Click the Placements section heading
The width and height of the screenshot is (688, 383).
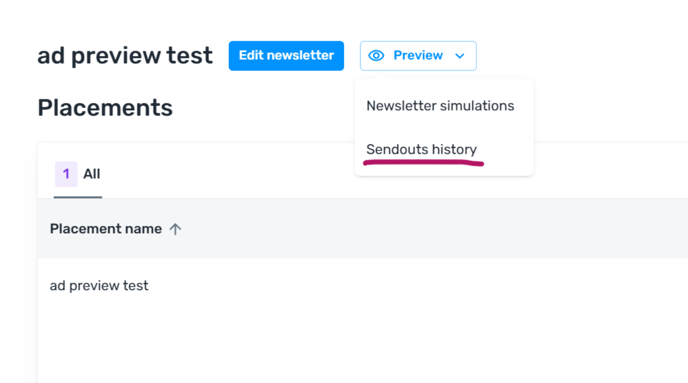(105, 107)
